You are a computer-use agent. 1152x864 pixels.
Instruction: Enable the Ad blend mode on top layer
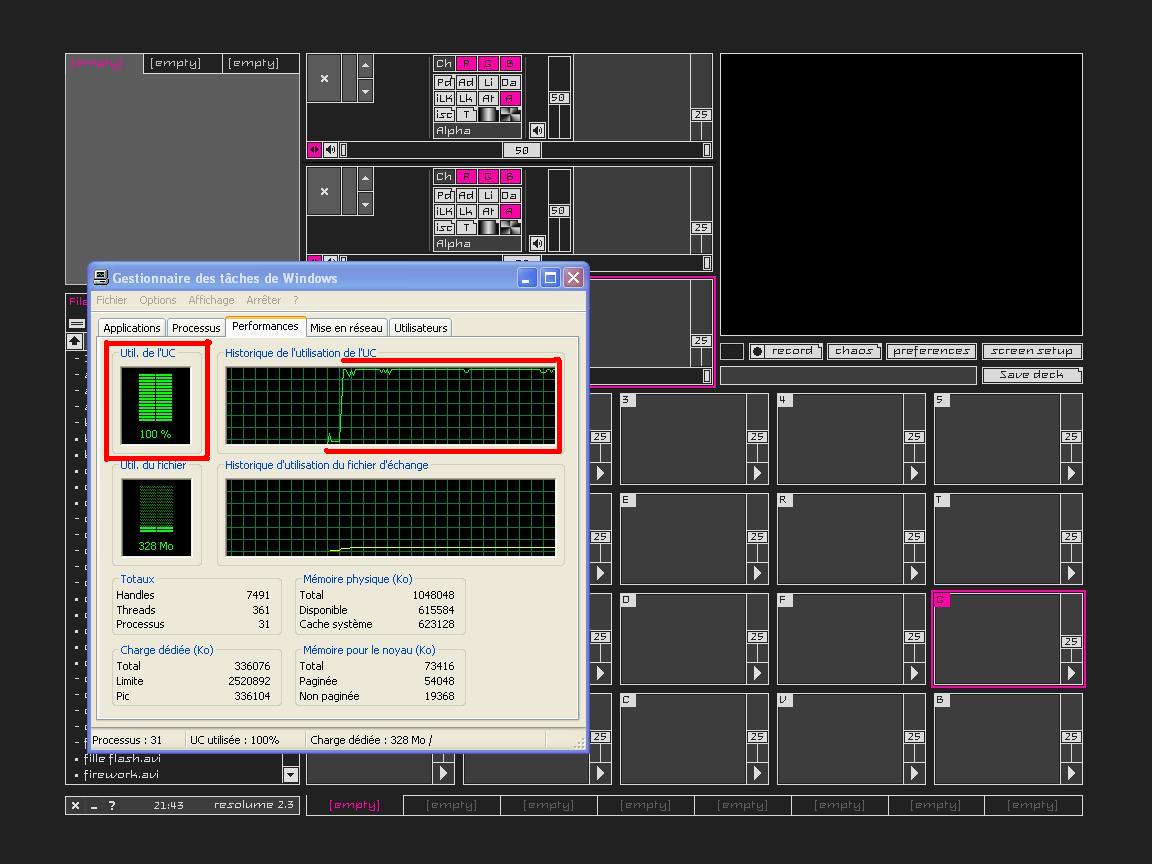click(466, 82)
